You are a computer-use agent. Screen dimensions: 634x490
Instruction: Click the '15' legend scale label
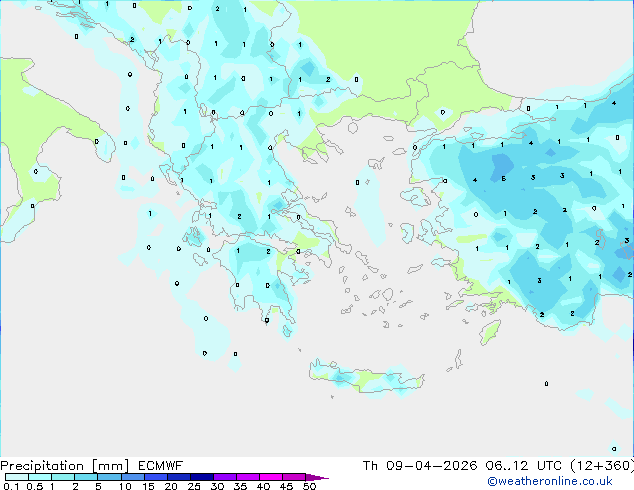tap(148, 486)
